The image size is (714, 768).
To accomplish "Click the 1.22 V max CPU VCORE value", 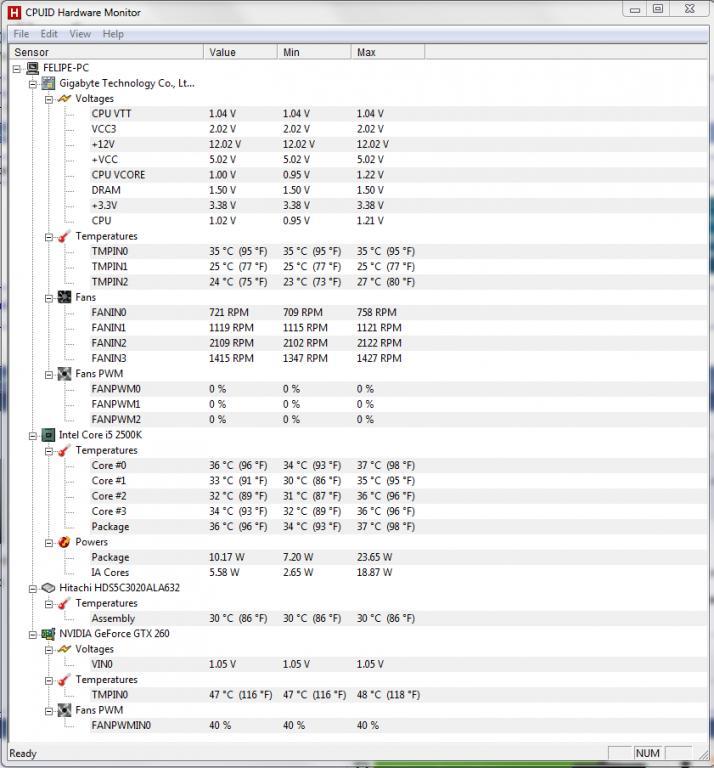I will [x=370, y=175].
